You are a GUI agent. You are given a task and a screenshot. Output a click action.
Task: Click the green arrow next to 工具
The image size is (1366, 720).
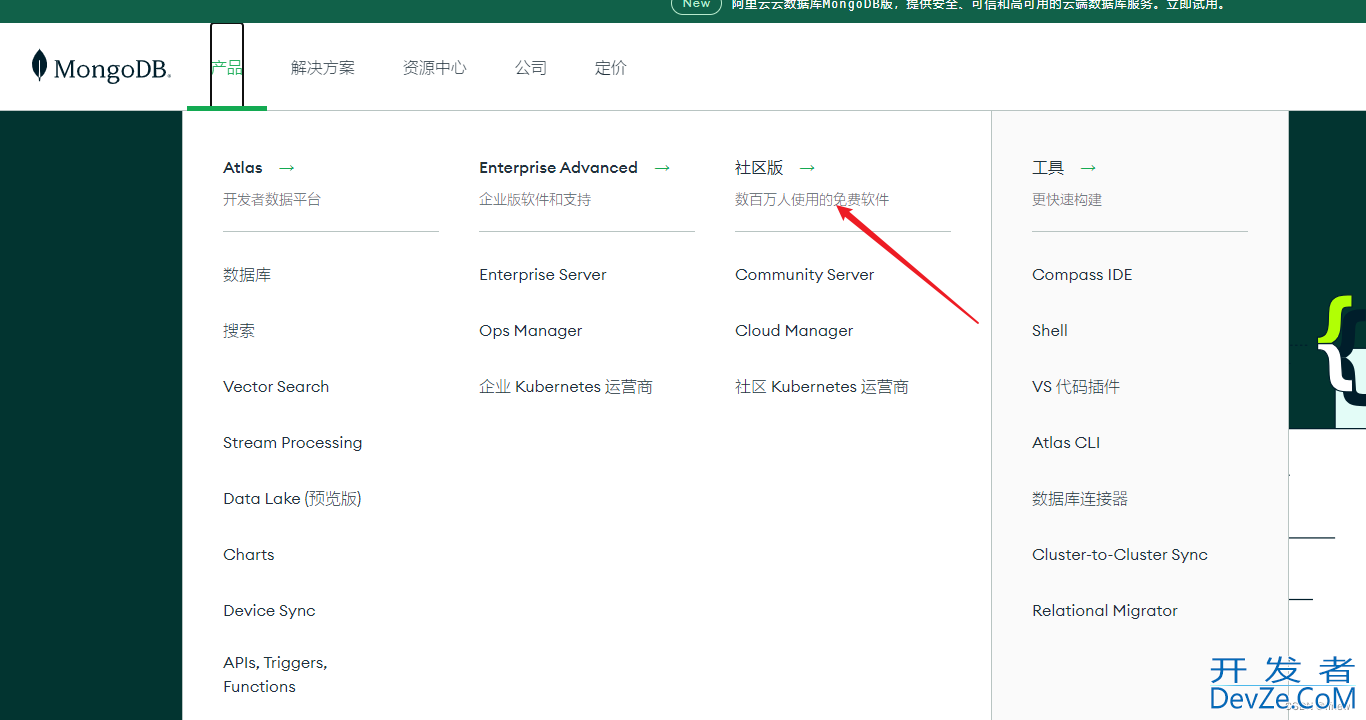click(x=1088, y=168)
